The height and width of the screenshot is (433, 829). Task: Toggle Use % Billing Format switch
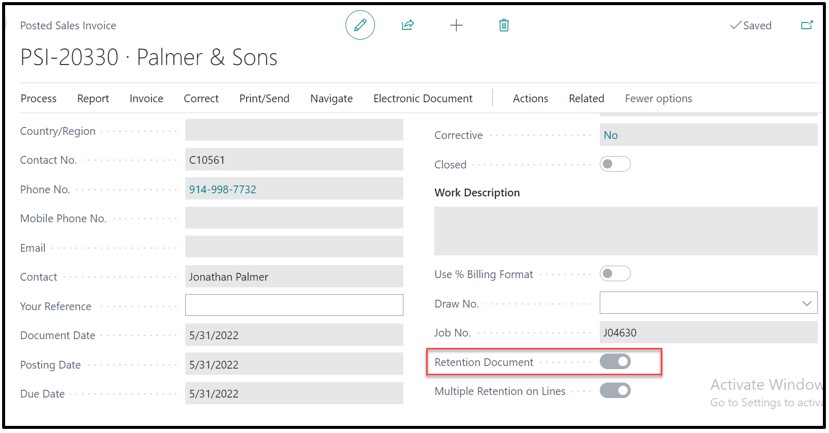[615, 274]
